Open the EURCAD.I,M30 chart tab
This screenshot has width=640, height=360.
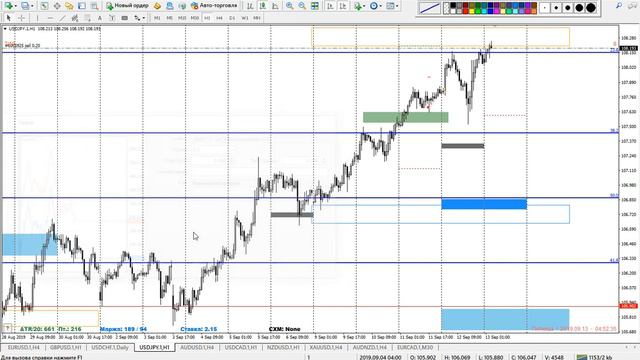tap(415, 347)
